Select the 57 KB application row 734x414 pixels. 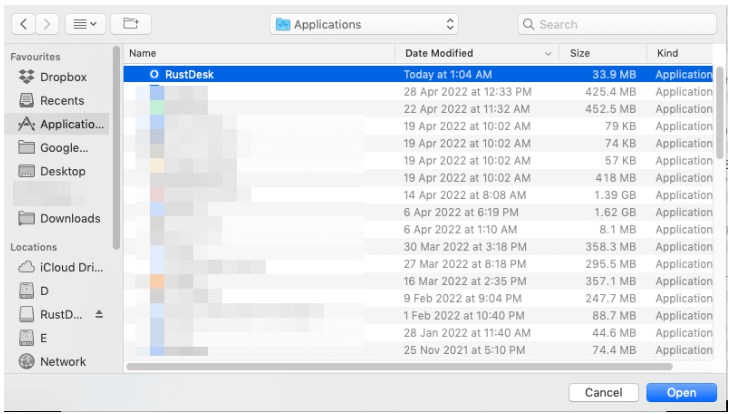click(418, 161)
